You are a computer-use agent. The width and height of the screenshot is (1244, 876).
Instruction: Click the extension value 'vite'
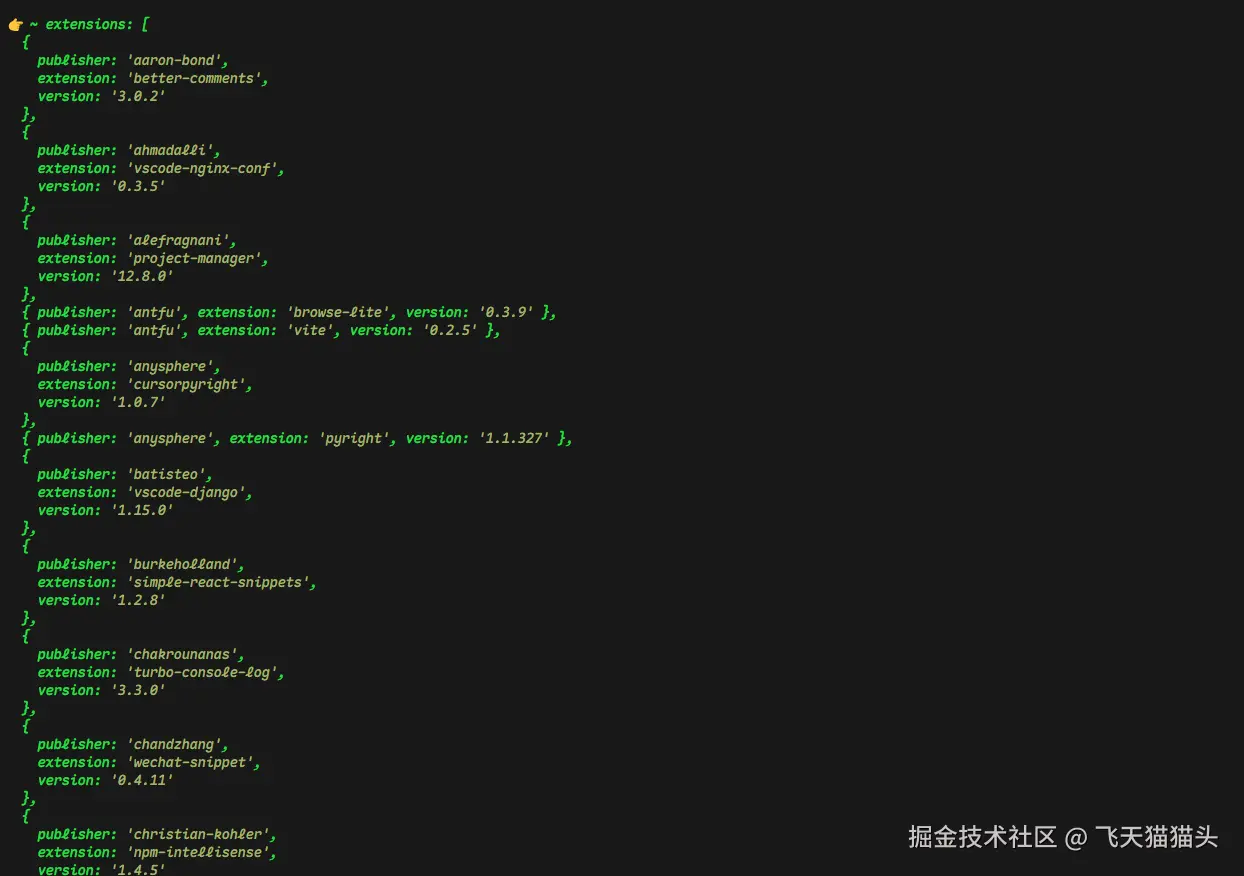coord(310,330)
